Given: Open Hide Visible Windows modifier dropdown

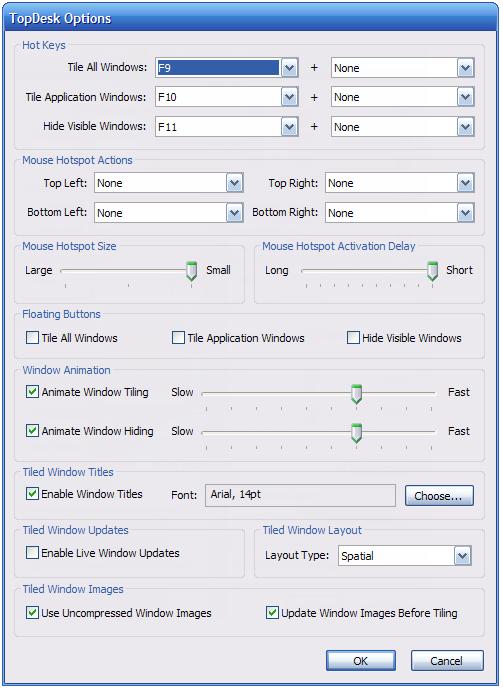Looking at the screenshot, I should click(465, 127).
